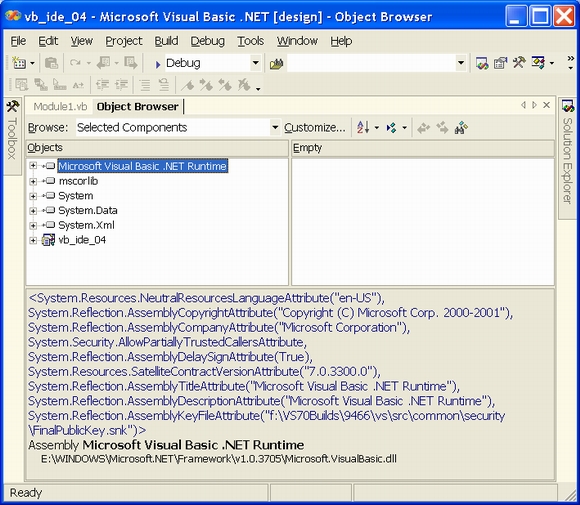
Task: Click the Decrease Indent toolbar icon
Action: tap(102, 85)
